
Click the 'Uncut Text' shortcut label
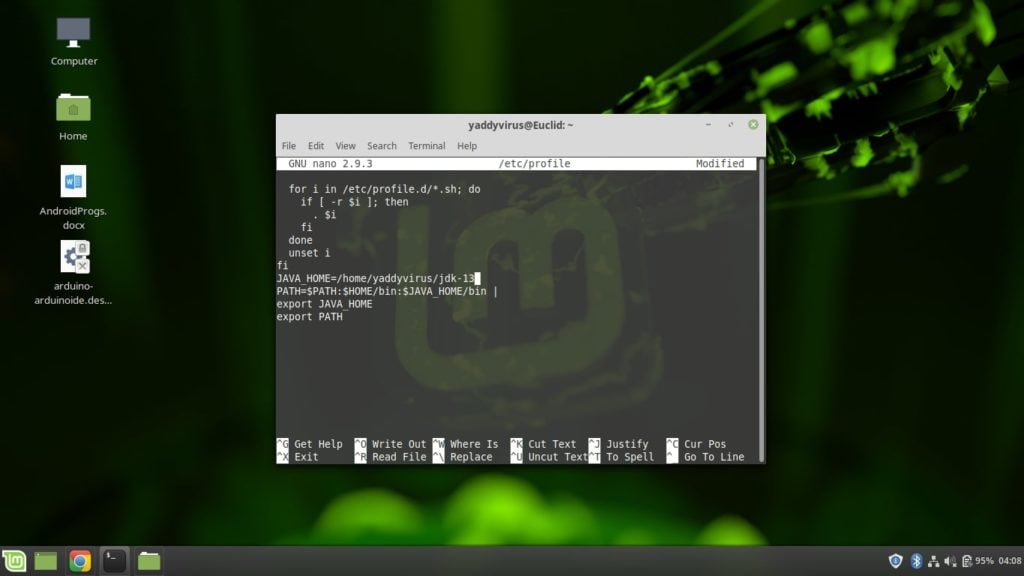(558, 457)
